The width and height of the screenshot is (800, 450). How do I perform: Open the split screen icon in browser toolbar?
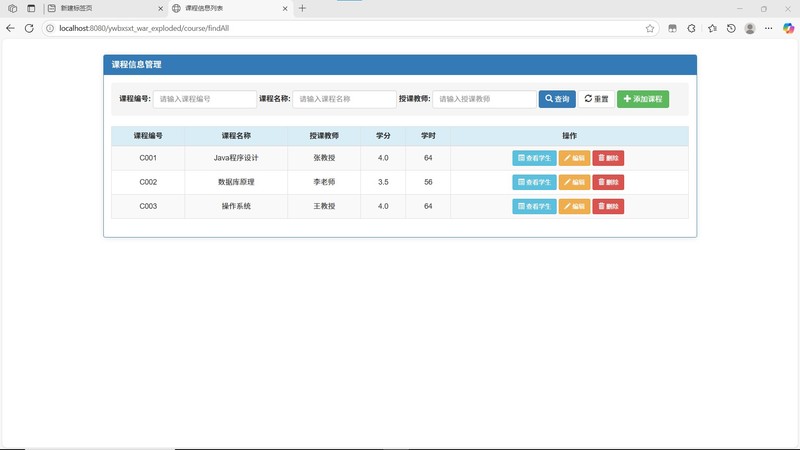(x=672, y=29)
